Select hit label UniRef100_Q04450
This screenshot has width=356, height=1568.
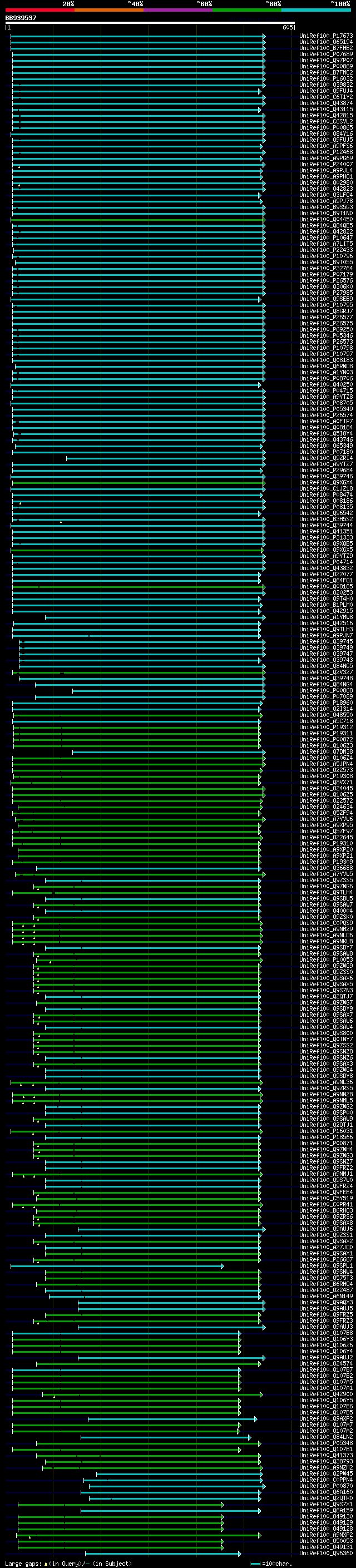tap(326, 220)
